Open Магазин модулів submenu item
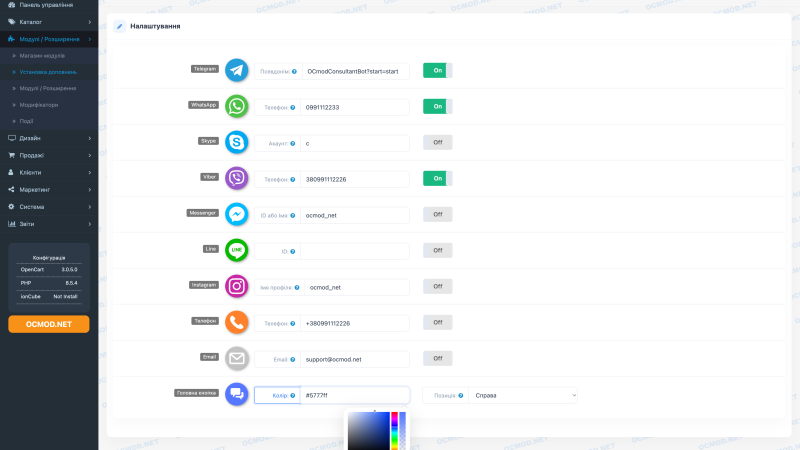The width and height of the screenshot is (800, 450). (x=49, y=56)
